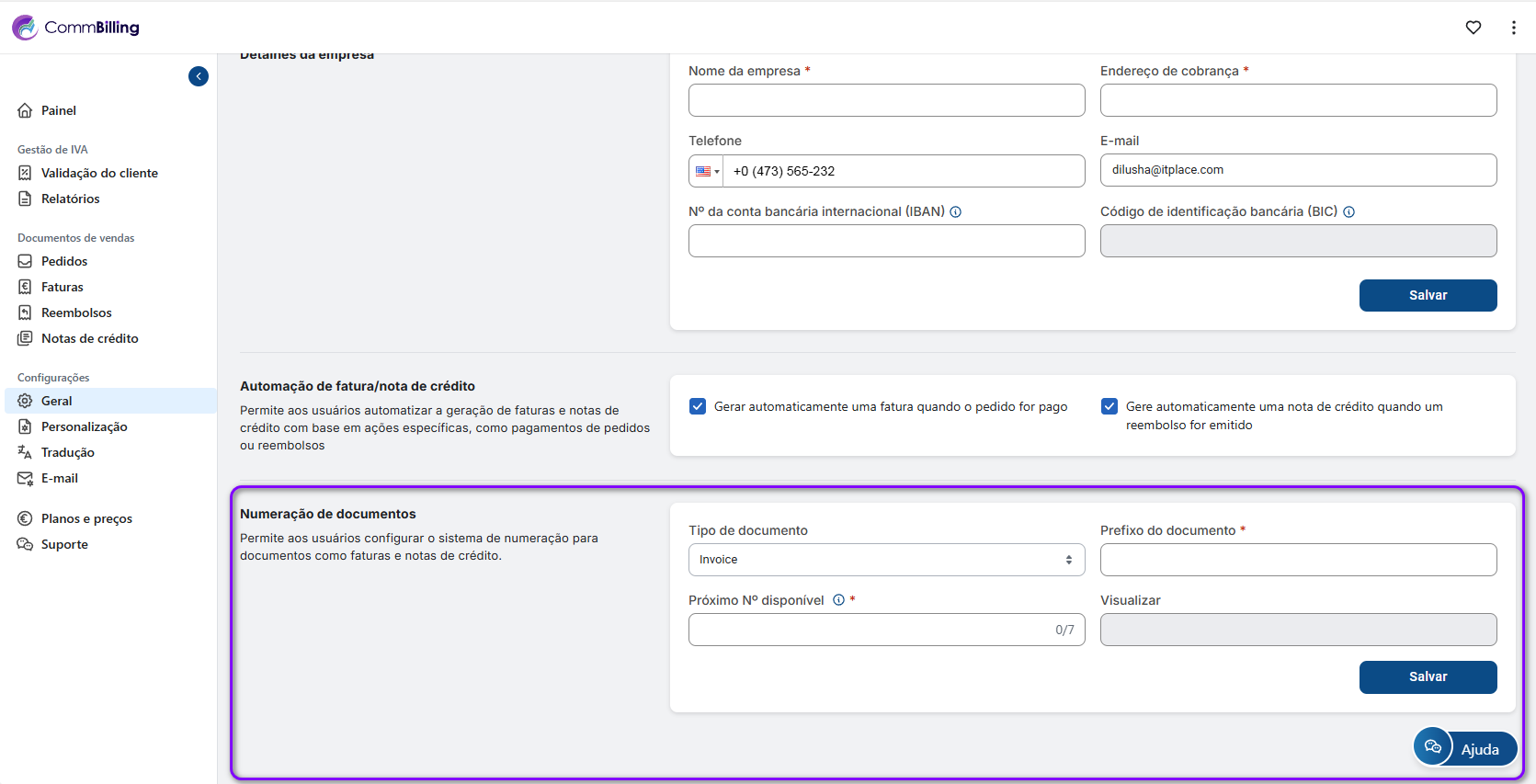Click info icon beside Próximo Nº disponível
This screenshot has width=1536, height=784.
[x=838, y=600]
